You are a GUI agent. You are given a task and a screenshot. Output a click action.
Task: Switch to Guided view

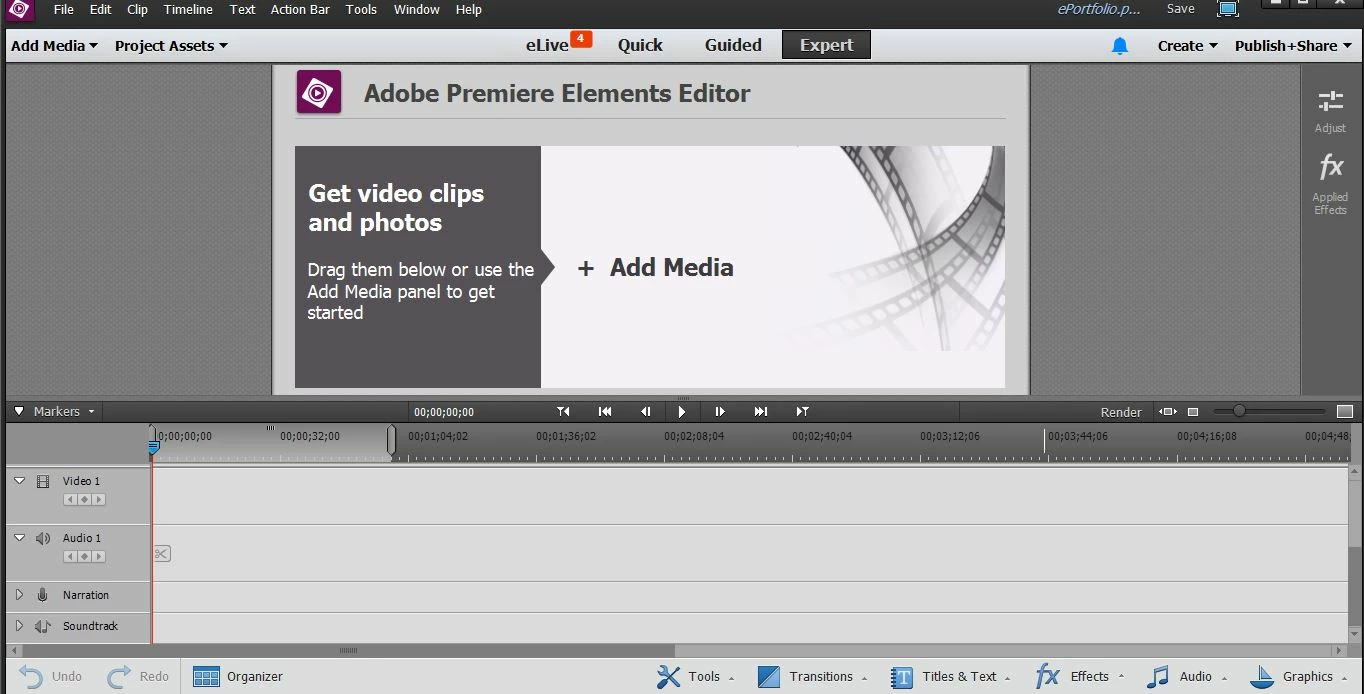click(x=733, y=45)
